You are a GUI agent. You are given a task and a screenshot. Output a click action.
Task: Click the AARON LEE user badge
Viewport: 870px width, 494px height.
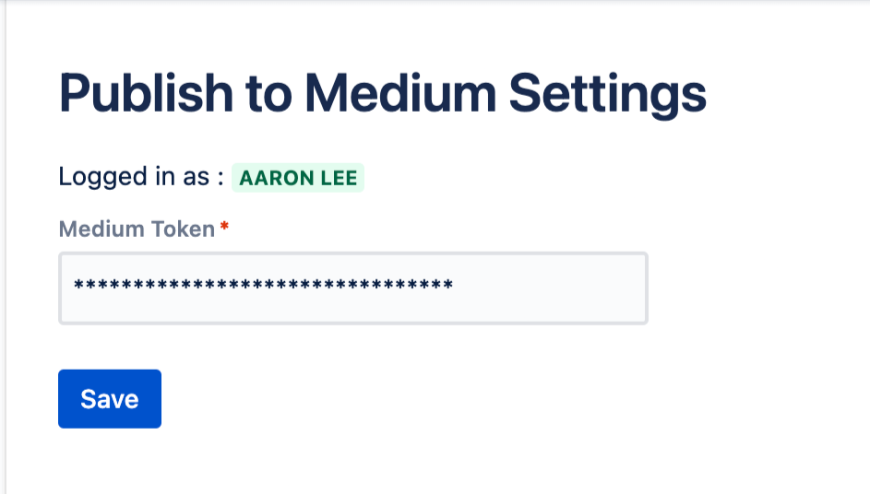point(298,178)
